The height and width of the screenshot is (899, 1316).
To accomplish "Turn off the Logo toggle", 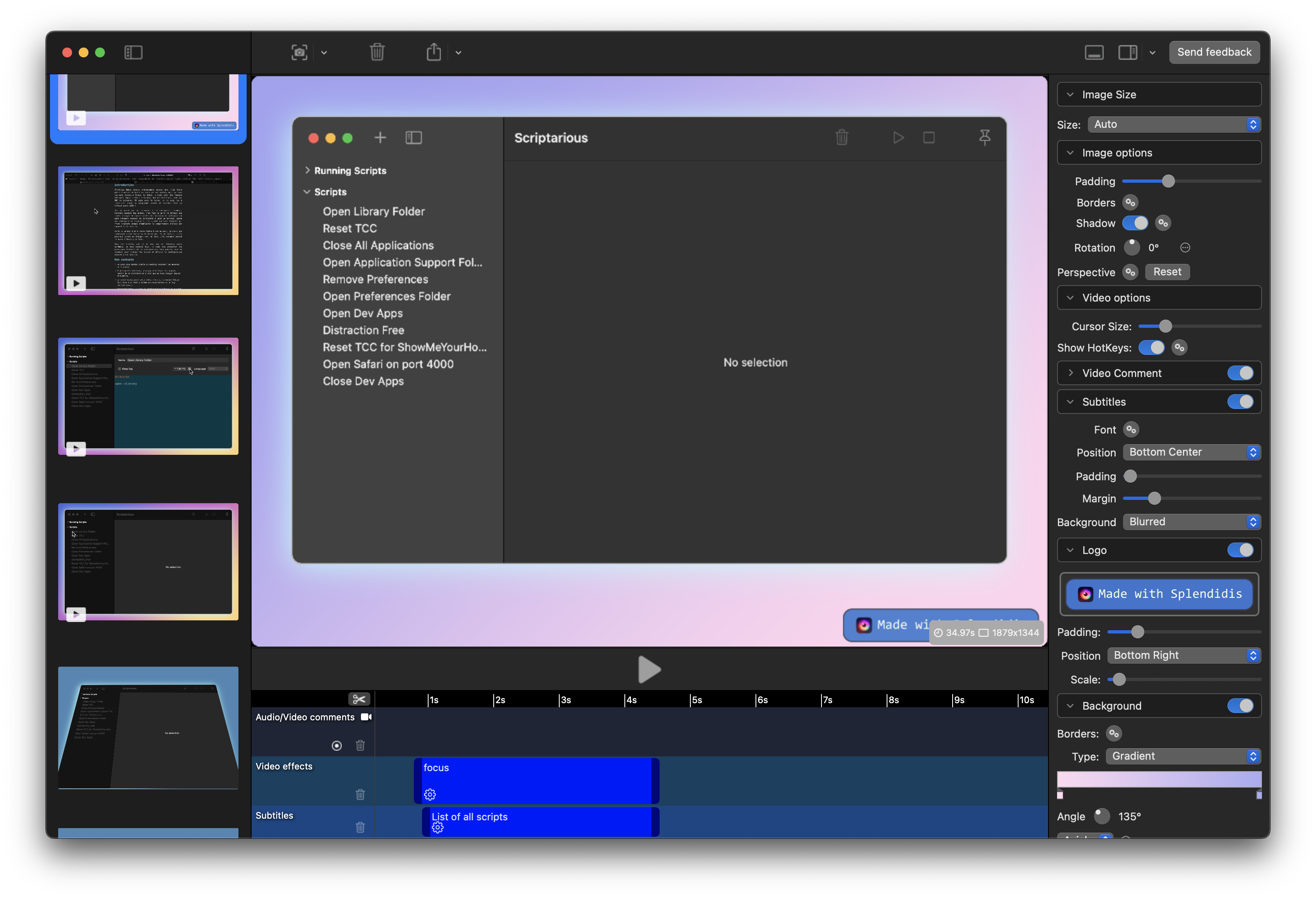I will point(1240,550).
